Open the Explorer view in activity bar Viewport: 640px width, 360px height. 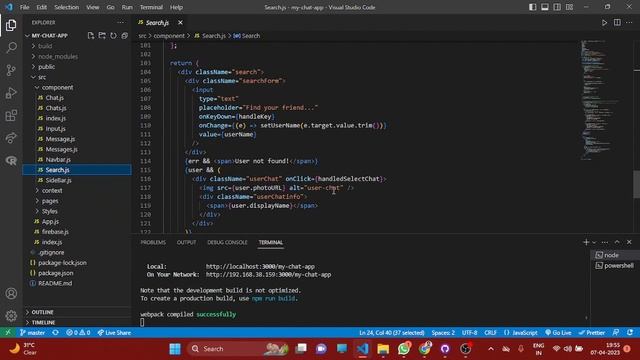coord(11,25)
